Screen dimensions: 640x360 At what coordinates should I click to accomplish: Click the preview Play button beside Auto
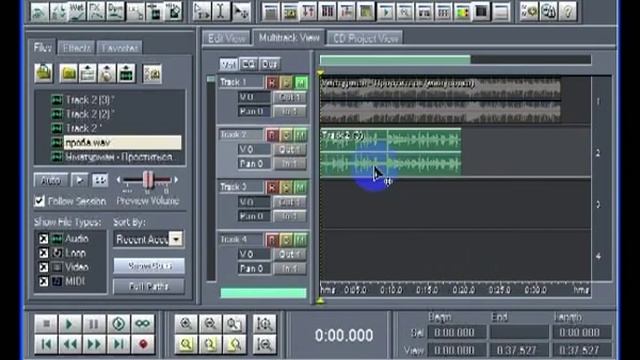[80, 180]
